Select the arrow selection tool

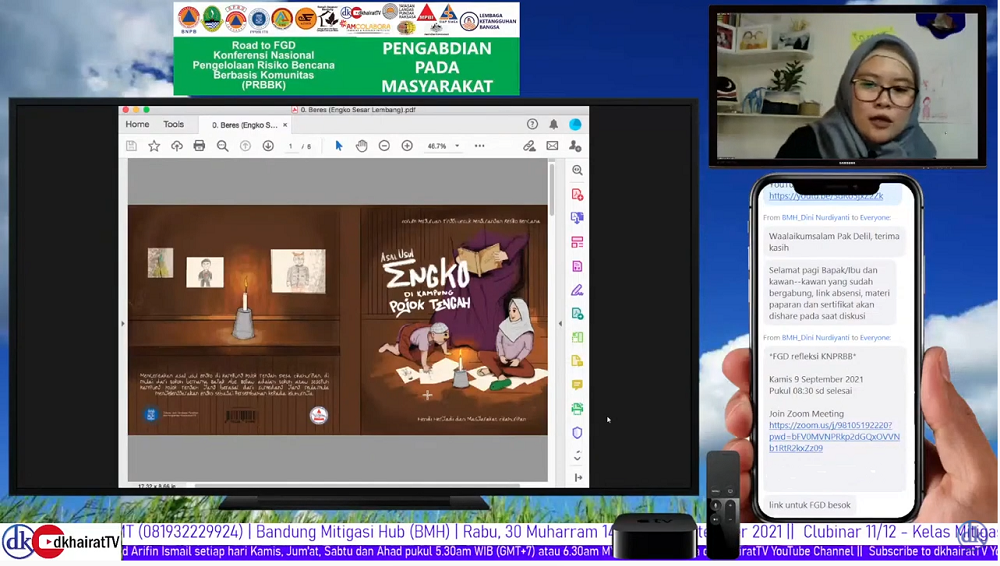pos(339,146)
